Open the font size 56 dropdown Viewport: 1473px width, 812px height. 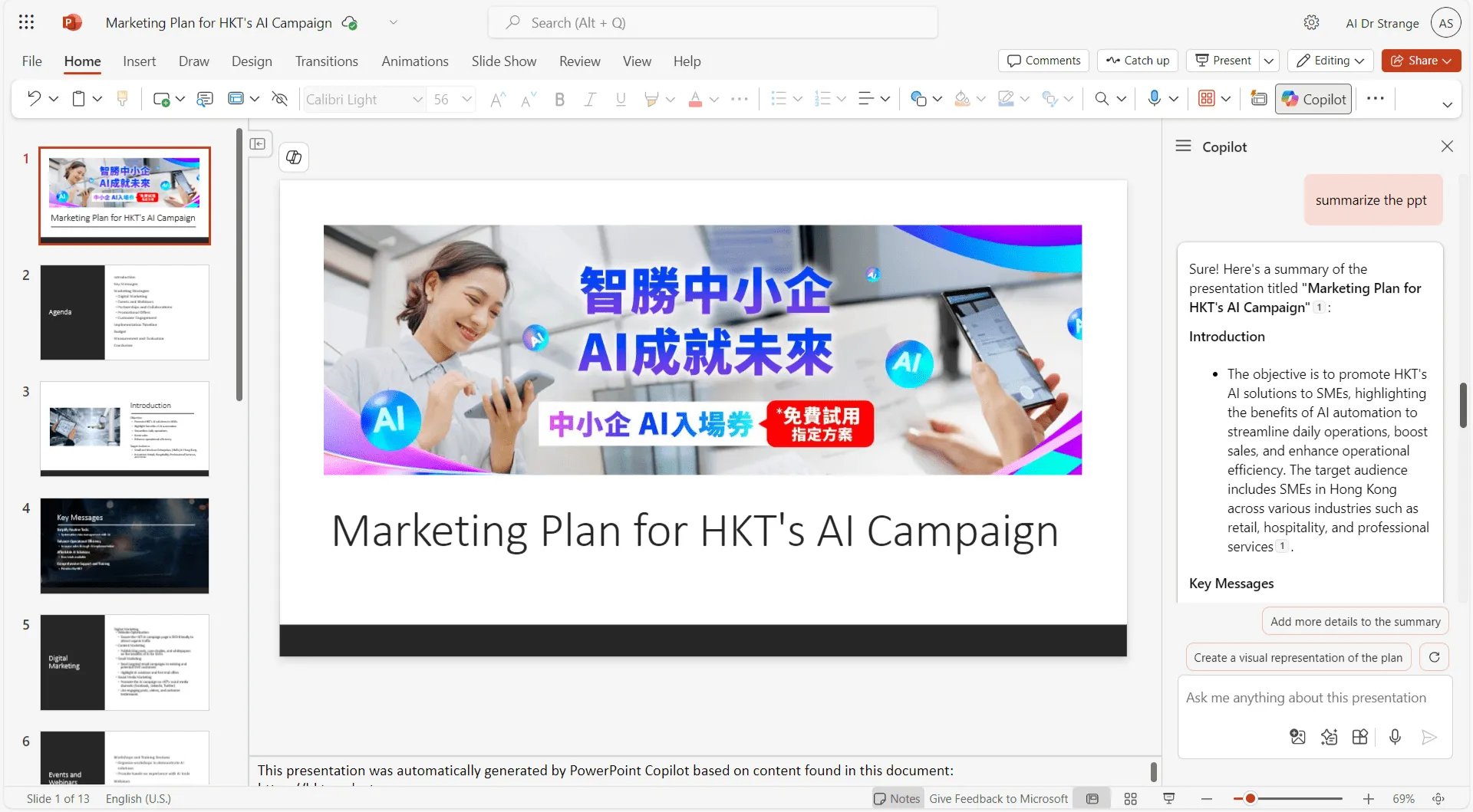(x=466, y=99)
